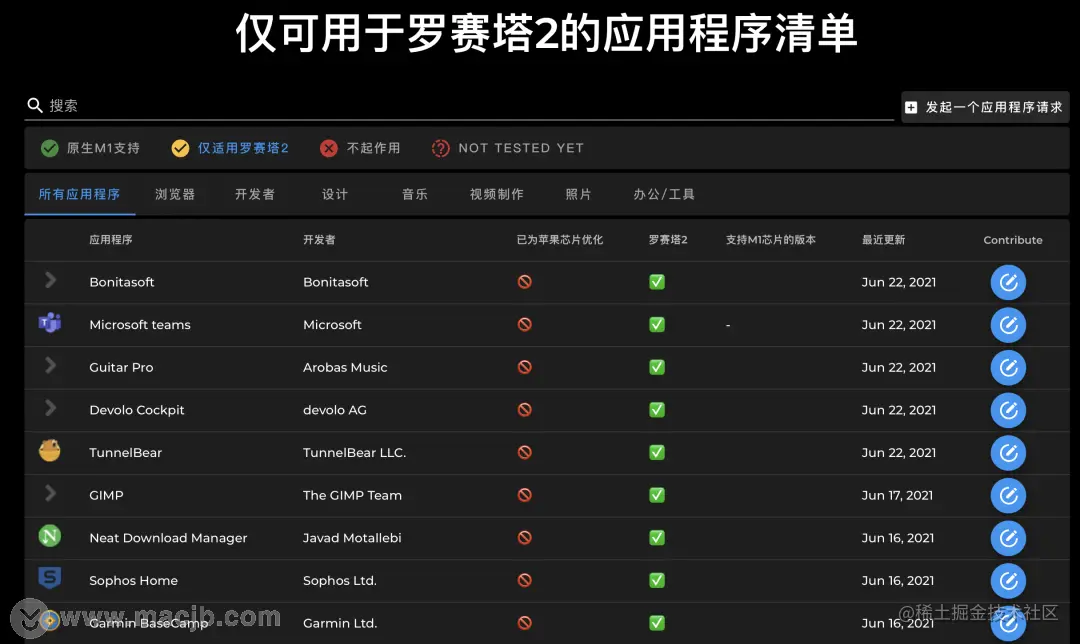This screenshot has height=644, width=1080.
Task: Click the not-optimized icon in TunnelBear row
Action: point(525,453)
